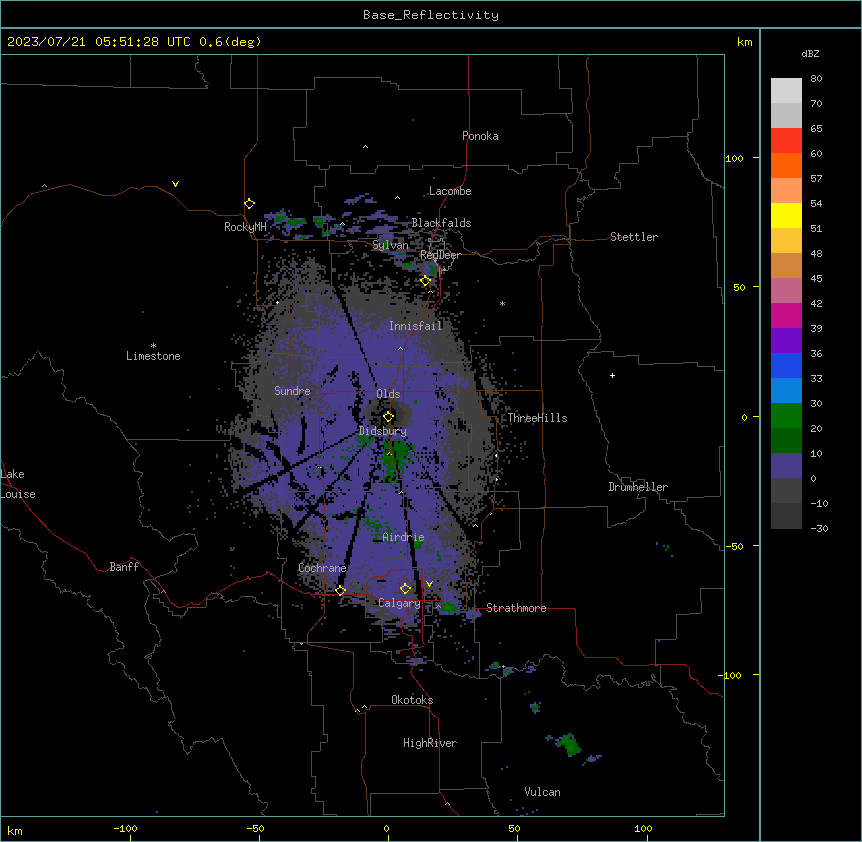The image size is (862, 842).
Task: Click the Stettler label
Action: (x=634, y=237)
